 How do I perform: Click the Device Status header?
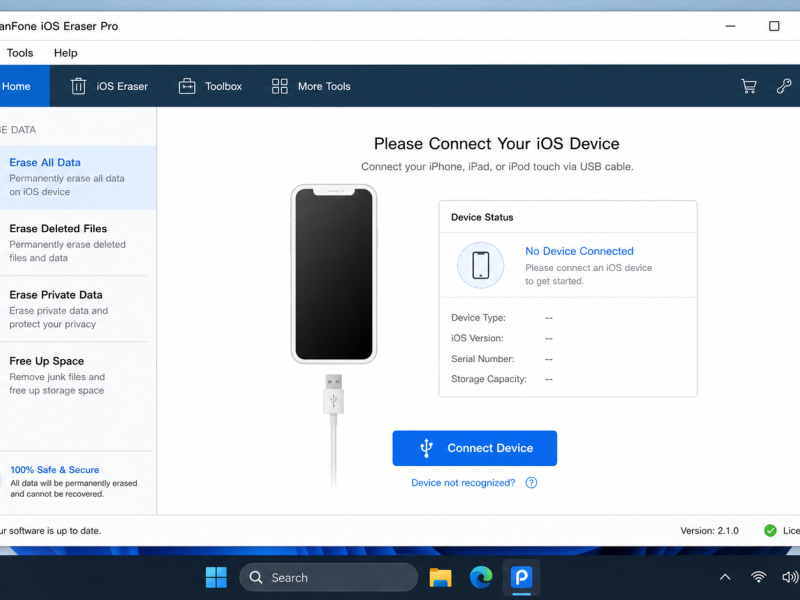pos(482,217)
